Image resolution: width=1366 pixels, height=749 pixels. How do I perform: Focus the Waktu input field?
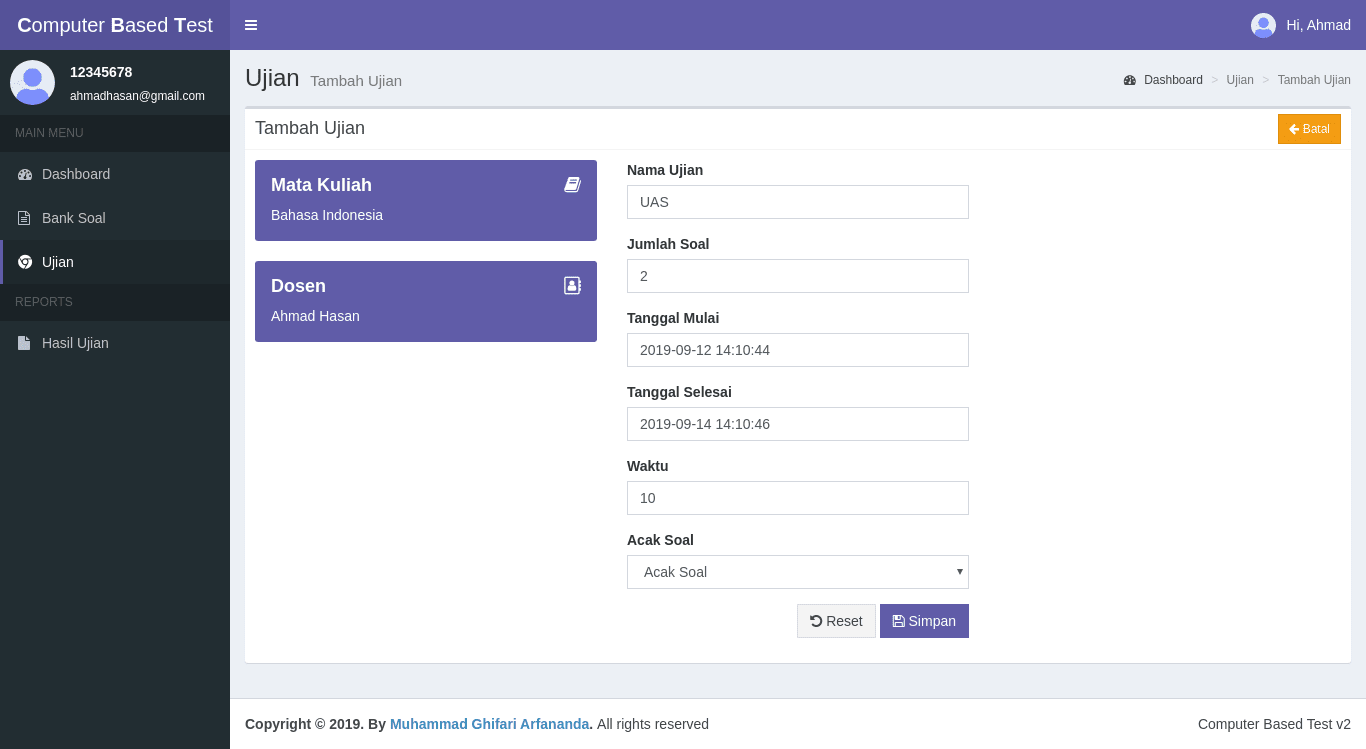click(798, 498)
